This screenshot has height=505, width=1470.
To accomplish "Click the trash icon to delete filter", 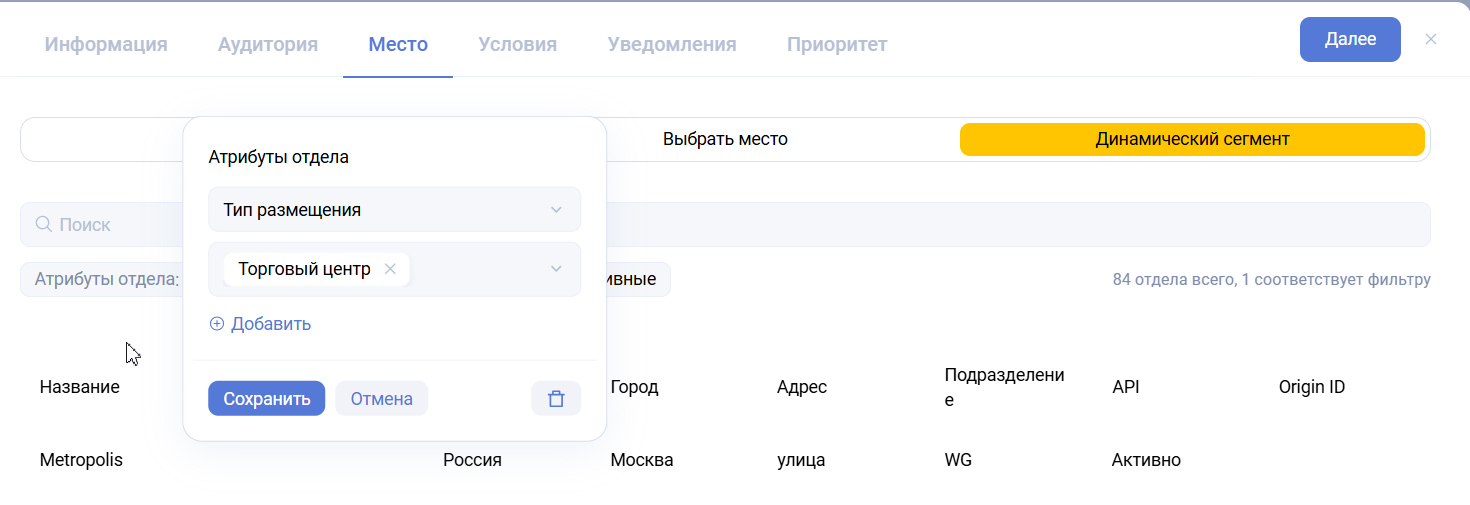I will (x=556, y=399).
